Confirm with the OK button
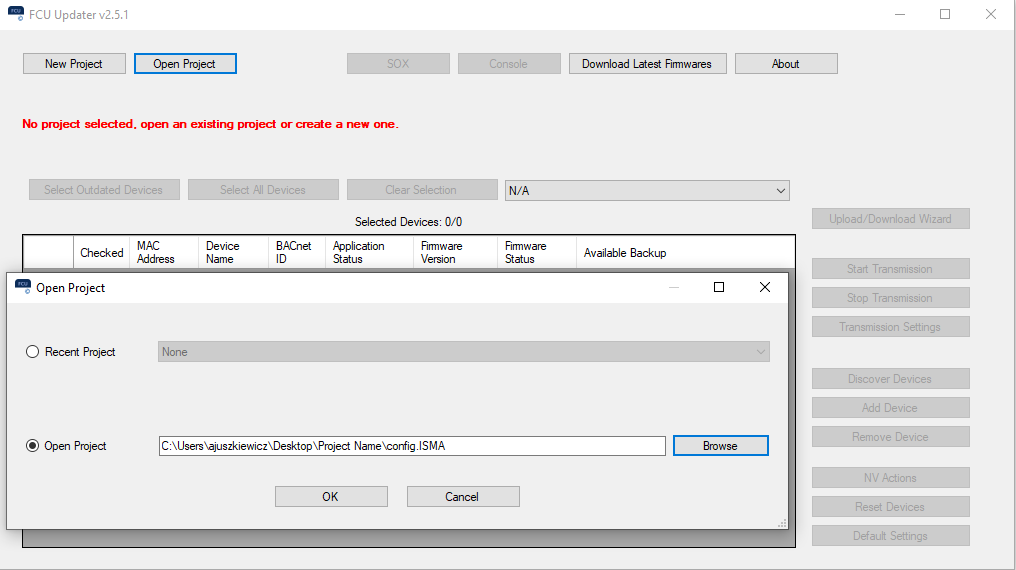This screenshot has height=570, width=1016. click(331, 497)
